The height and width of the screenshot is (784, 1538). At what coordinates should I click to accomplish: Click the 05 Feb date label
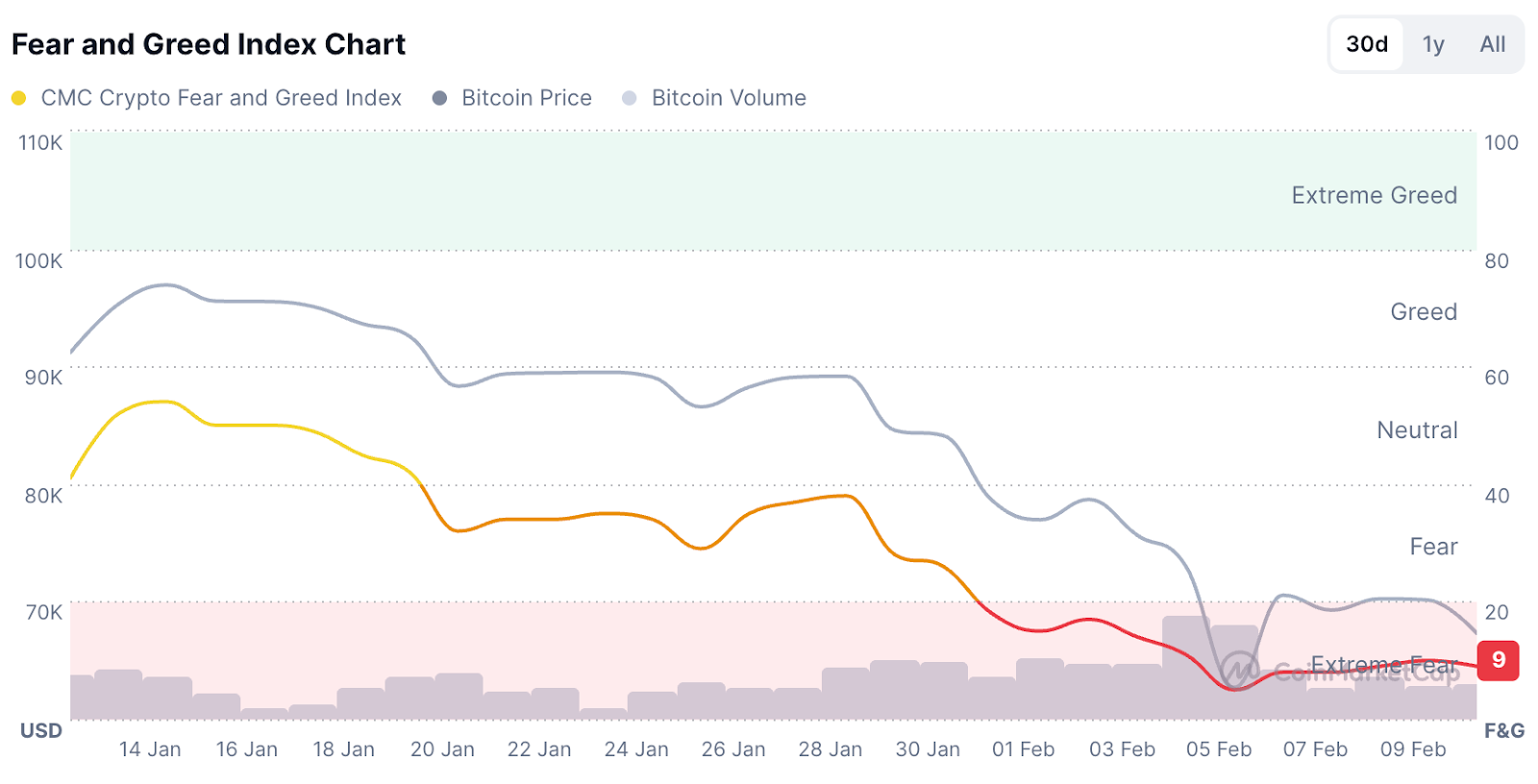coord(1218,749)
